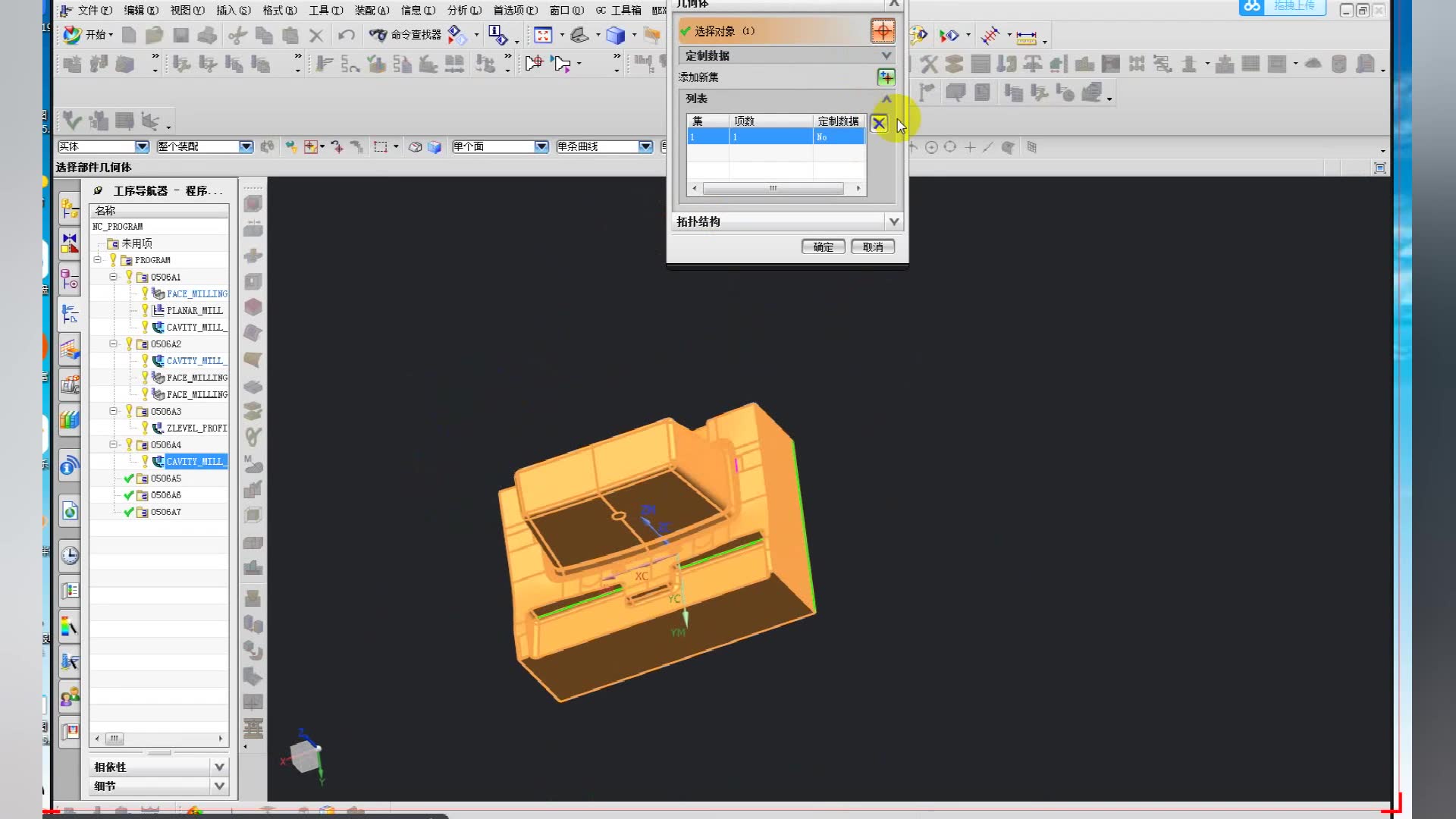Viewport: 1456px width, 819px height.
Task: Click the undo arrow in toolbar
Action: (347, 35)
